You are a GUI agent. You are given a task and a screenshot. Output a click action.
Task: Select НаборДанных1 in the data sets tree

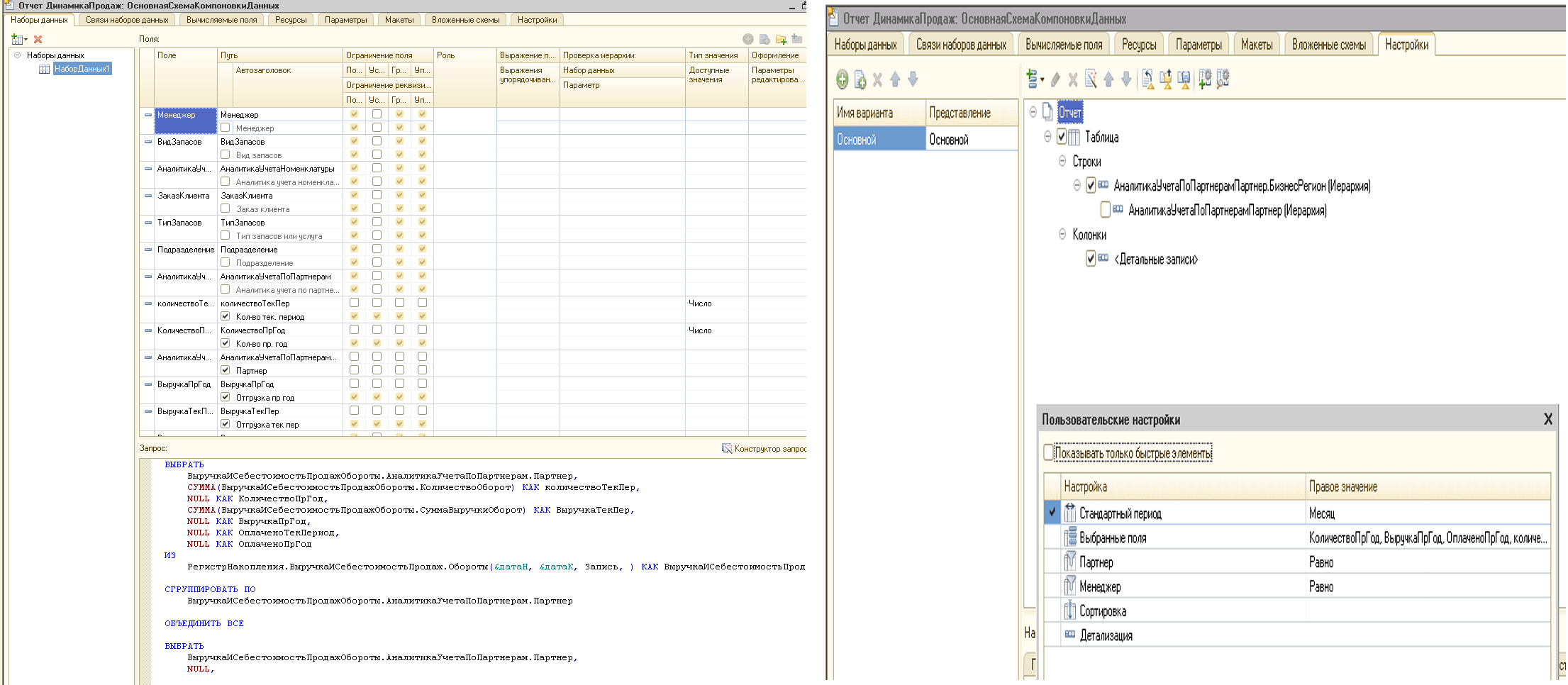click(x=82, y=69)
